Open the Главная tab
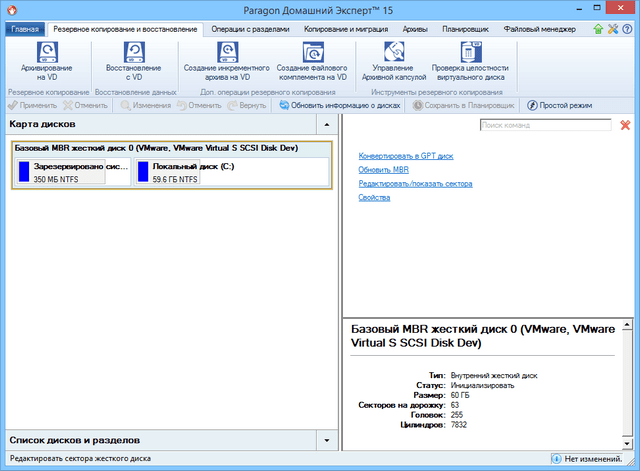Screen dimensions: 640x471 point(25,30)
